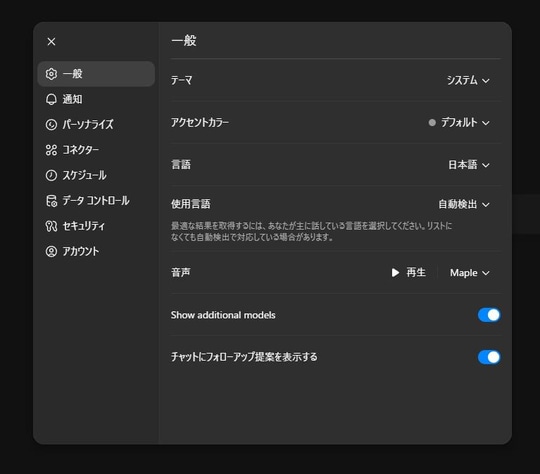The height and width of the screenshot is (474, 540).
Task: Click the セキュリティ key icon
Action: tap(51, 226)
